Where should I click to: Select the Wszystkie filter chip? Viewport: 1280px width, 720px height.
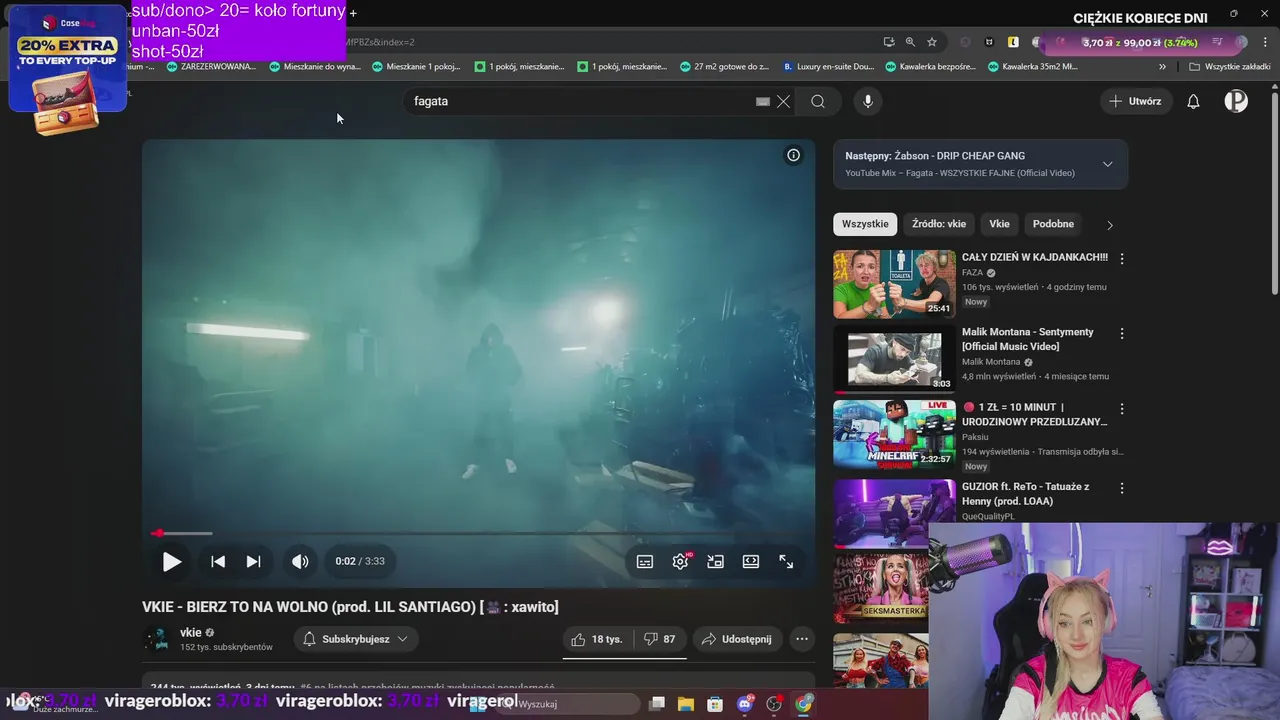pyautogui.click(x=865, y=224)
